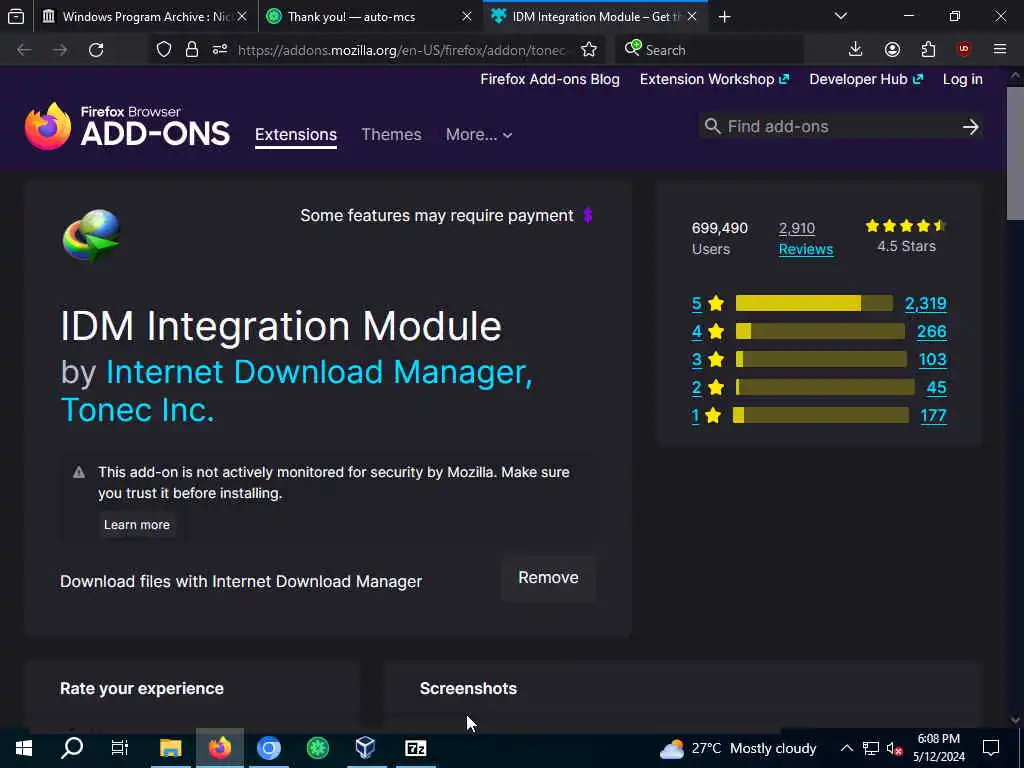Open the Themes section
The height and width of the screenshot is (768, 1024).
coord(391,135)
